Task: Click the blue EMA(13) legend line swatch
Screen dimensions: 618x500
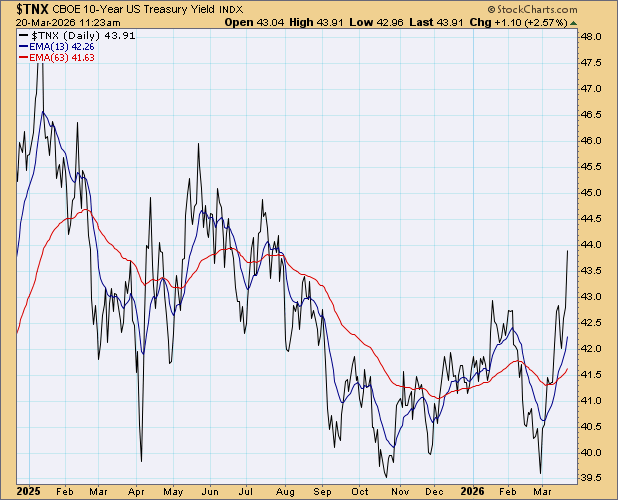Action: click(x=24, y=46)
